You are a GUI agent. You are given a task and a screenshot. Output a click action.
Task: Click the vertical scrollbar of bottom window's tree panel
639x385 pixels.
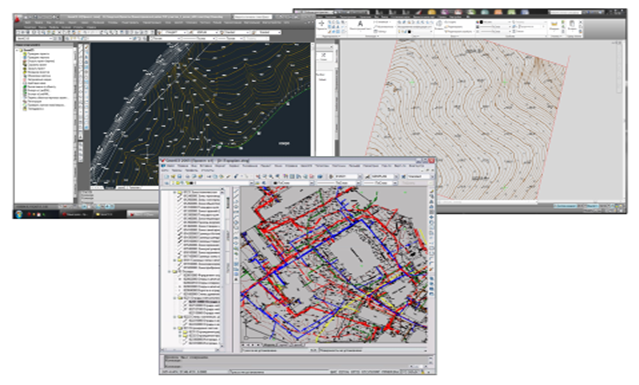click(222, 269)
